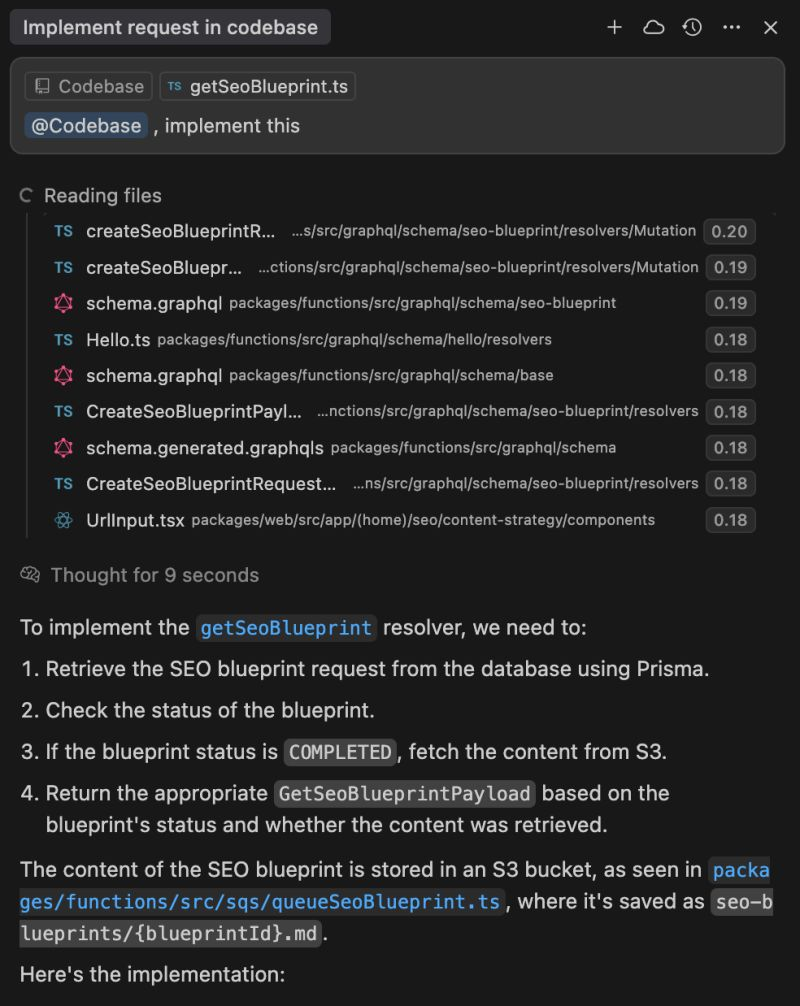Image resolution: width=800 pixels, height=1006 pixels.
Task: Open chat history clock icon
Action: click(692, 28)
